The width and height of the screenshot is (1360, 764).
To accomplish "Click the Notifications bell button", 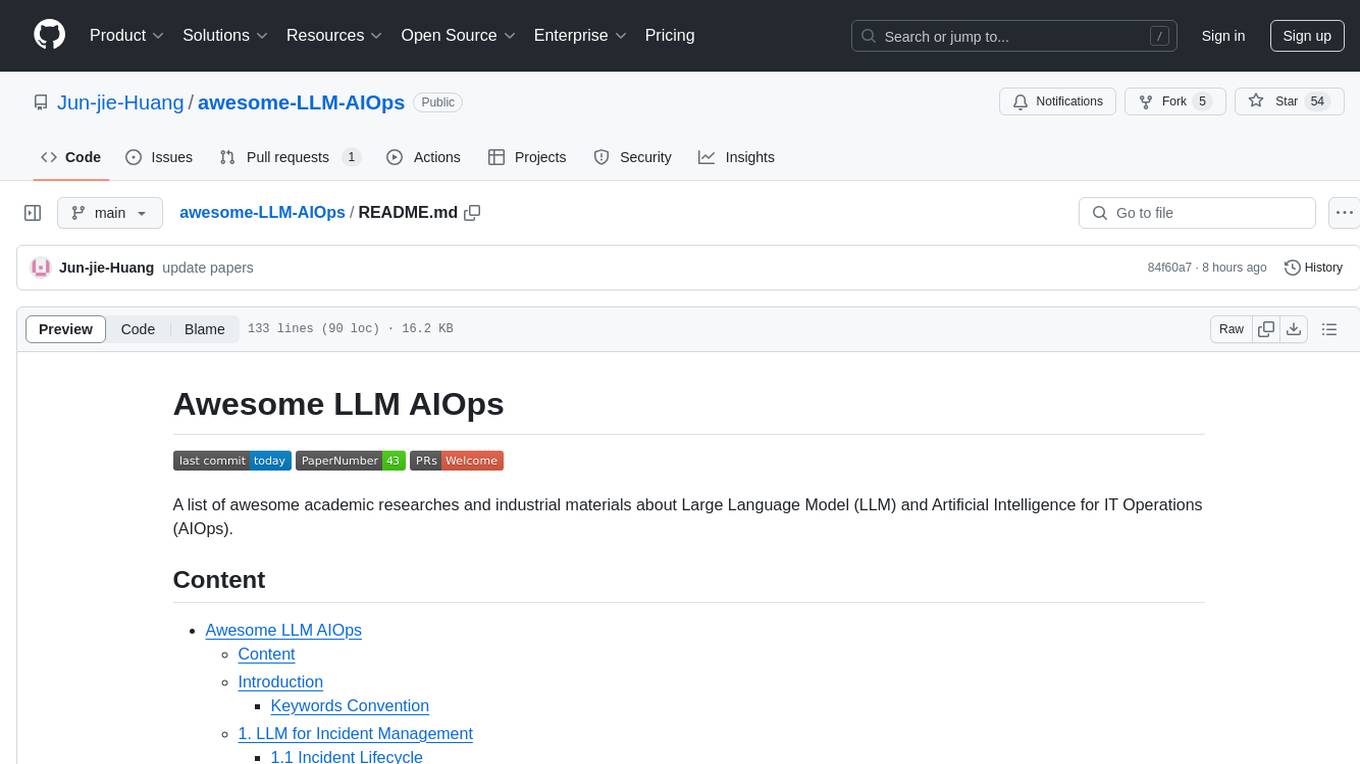I will point(1058,101).
